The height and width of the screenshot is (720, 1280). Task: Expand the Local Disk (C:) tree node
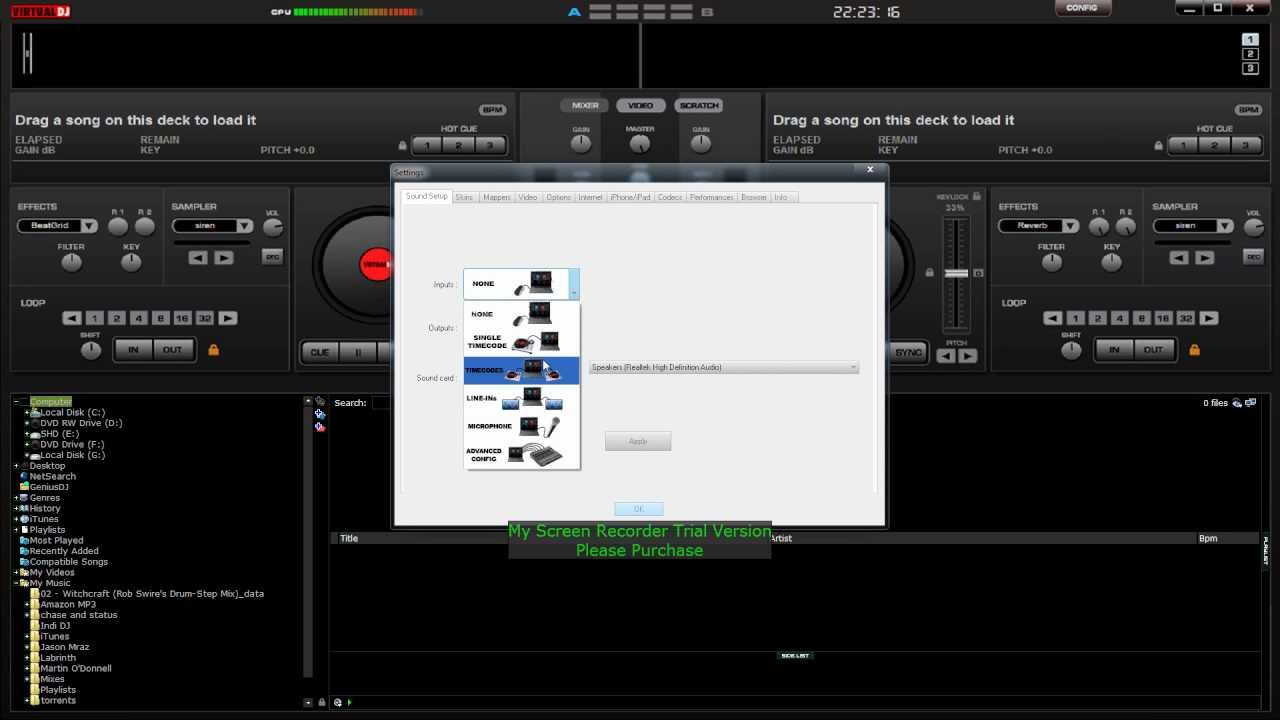(x=27, y=413)
